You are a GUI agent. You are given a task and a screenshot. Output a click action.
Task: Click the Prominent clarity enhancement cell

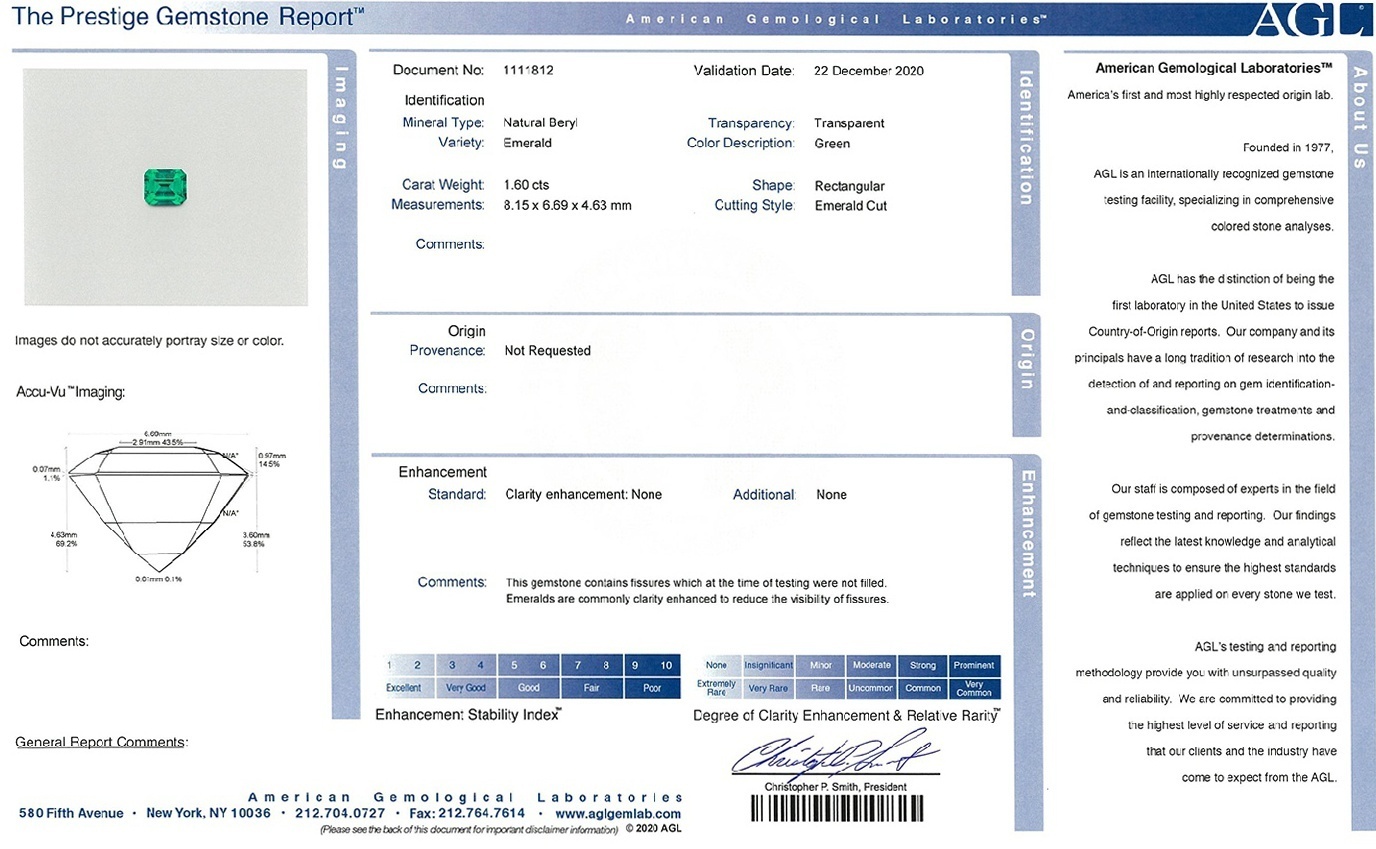[x=974, y=665]
